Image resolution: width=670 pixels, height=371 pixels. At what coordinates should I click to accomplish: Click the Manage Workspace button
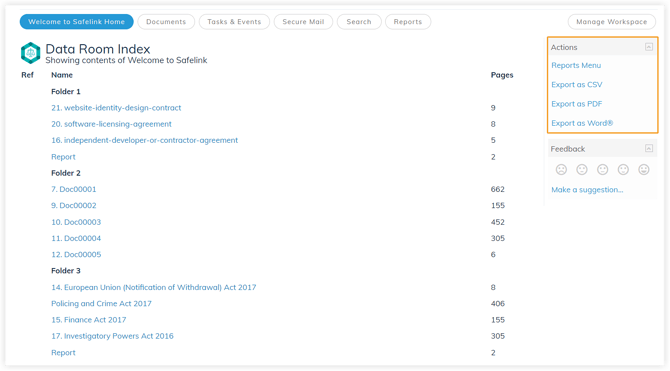[x=611, y=22]
